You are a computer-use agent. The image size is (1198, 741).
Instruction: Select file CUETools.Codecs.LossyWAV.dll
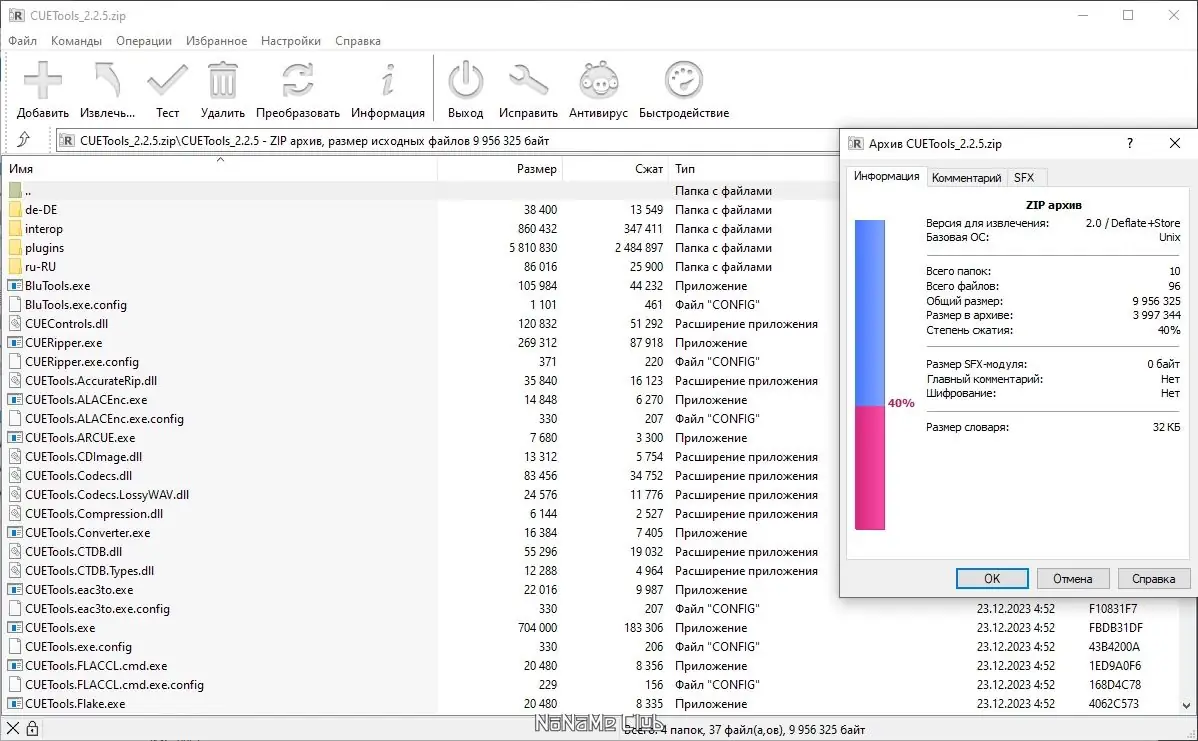tap(107, 494)
